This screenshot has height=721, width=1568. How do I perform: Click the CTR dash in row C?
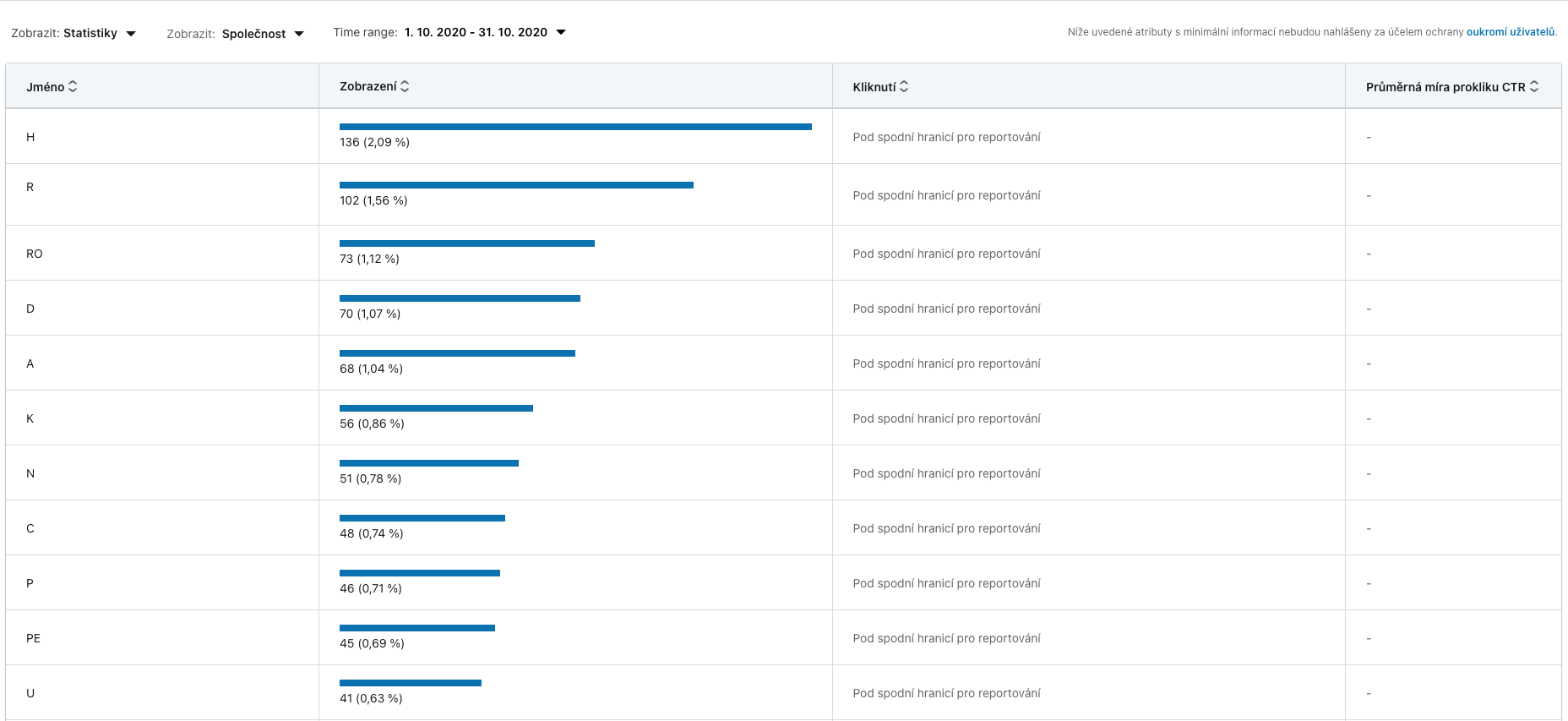tap(1368, 529)
